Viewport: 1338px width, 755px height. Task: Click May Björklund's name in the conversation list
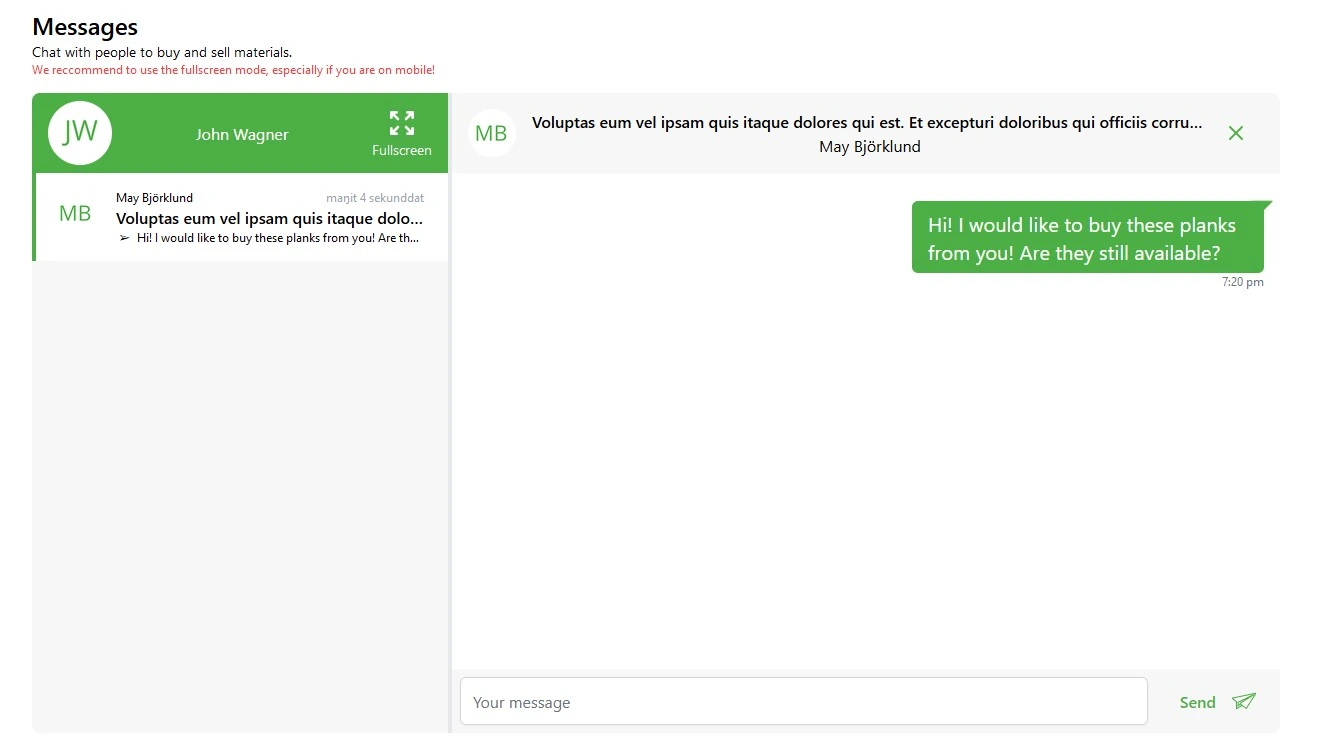tap(154, 198)
